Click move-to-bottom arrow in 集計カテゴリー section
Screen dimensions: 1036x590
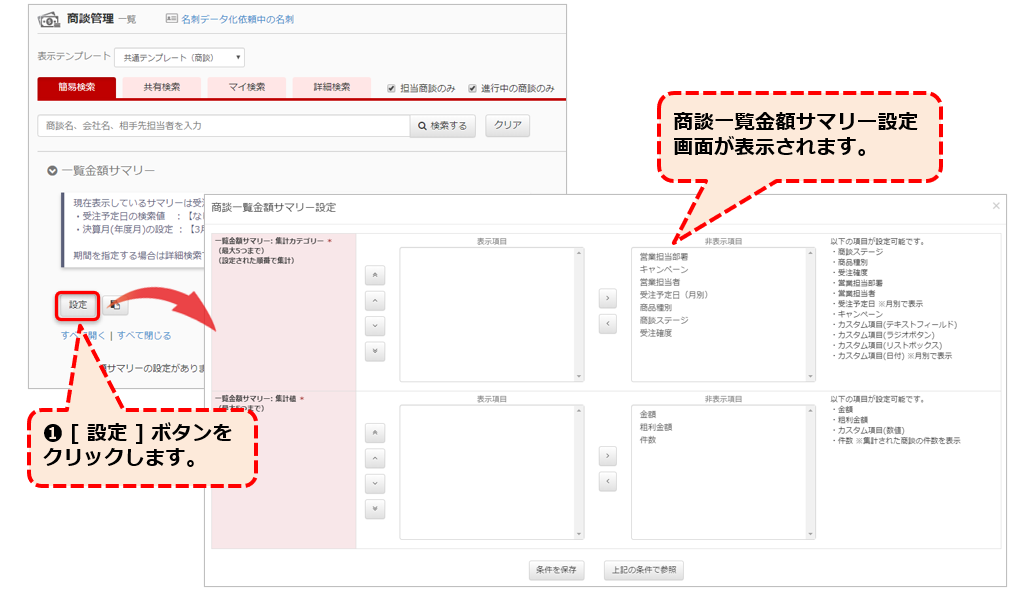[x=375, y=351]
